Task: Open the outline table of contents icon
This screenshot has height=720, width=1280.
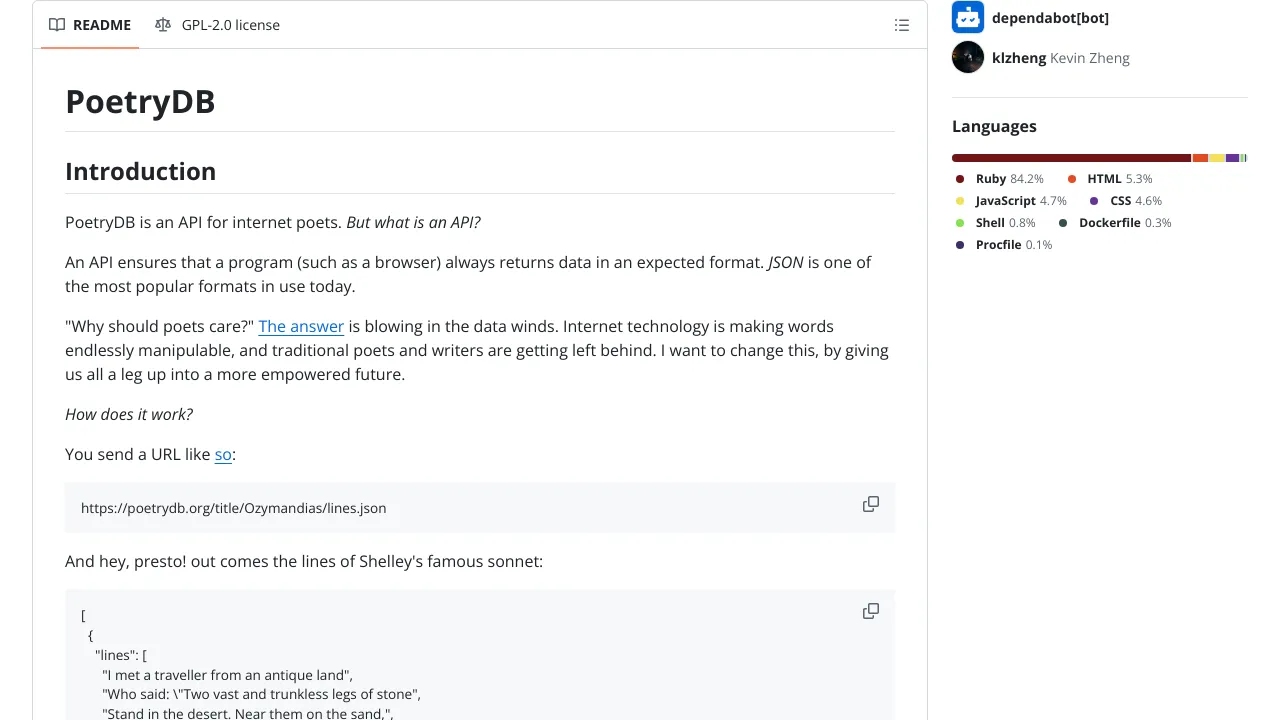Action: 902,25
